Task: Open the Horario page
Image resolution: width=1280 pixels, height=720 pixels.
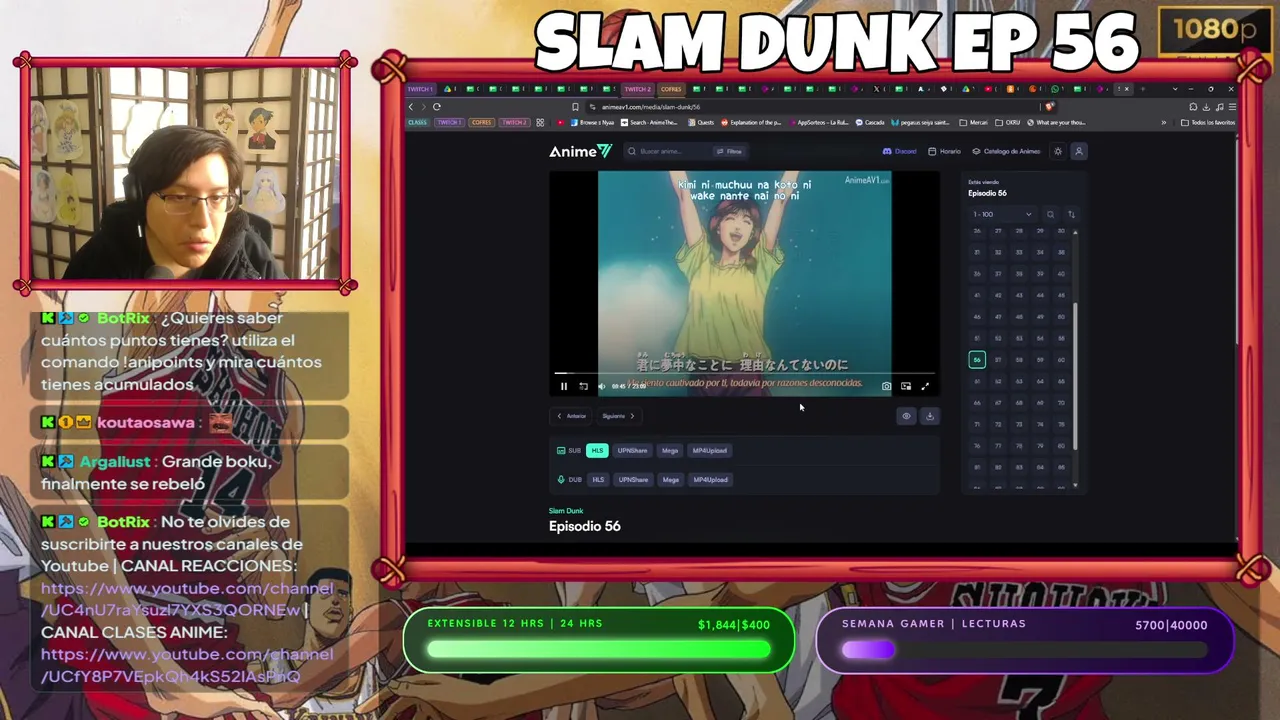Action: point(945,151)
